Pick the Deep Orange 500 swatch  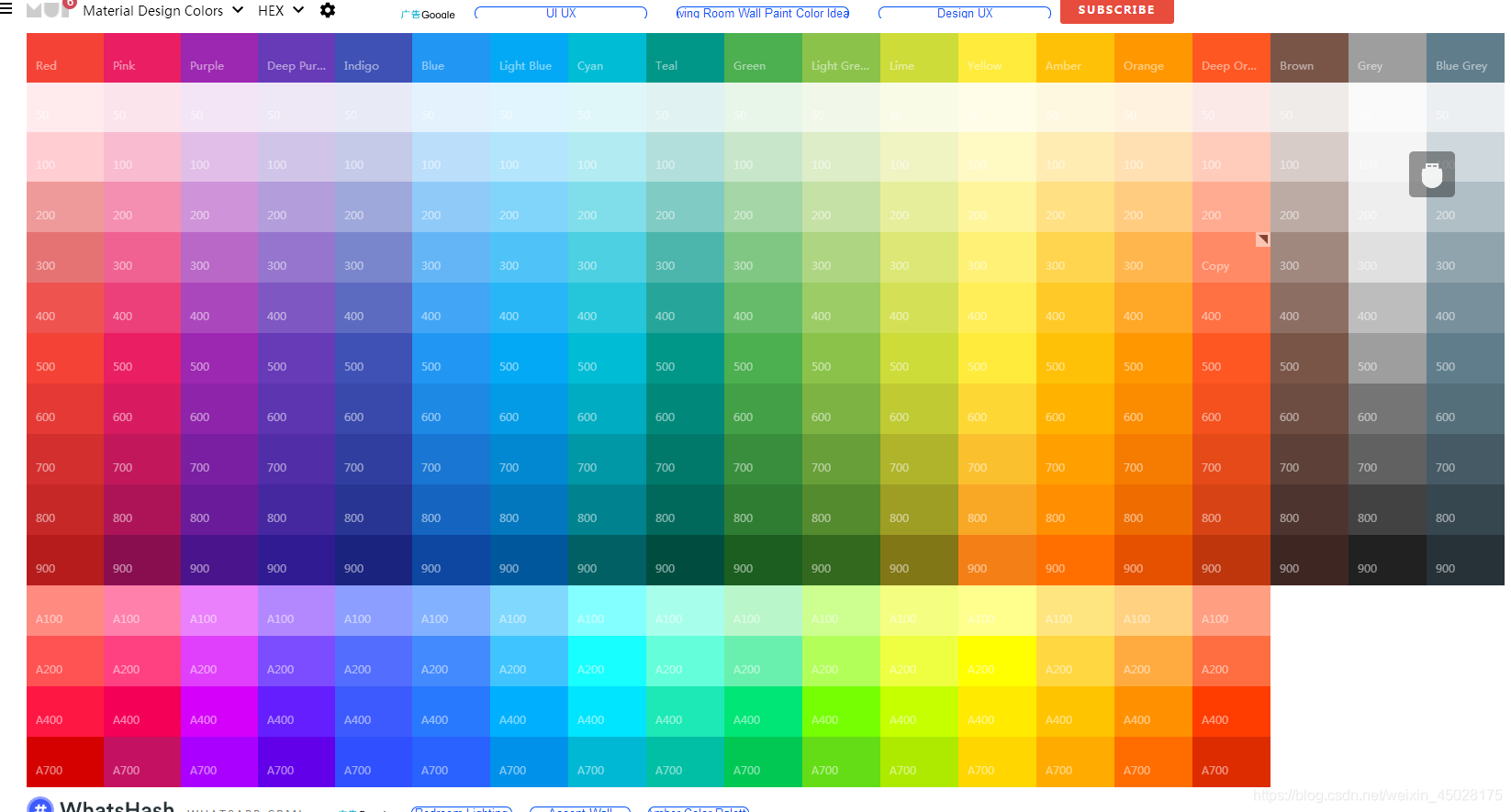coord(1231,358)
